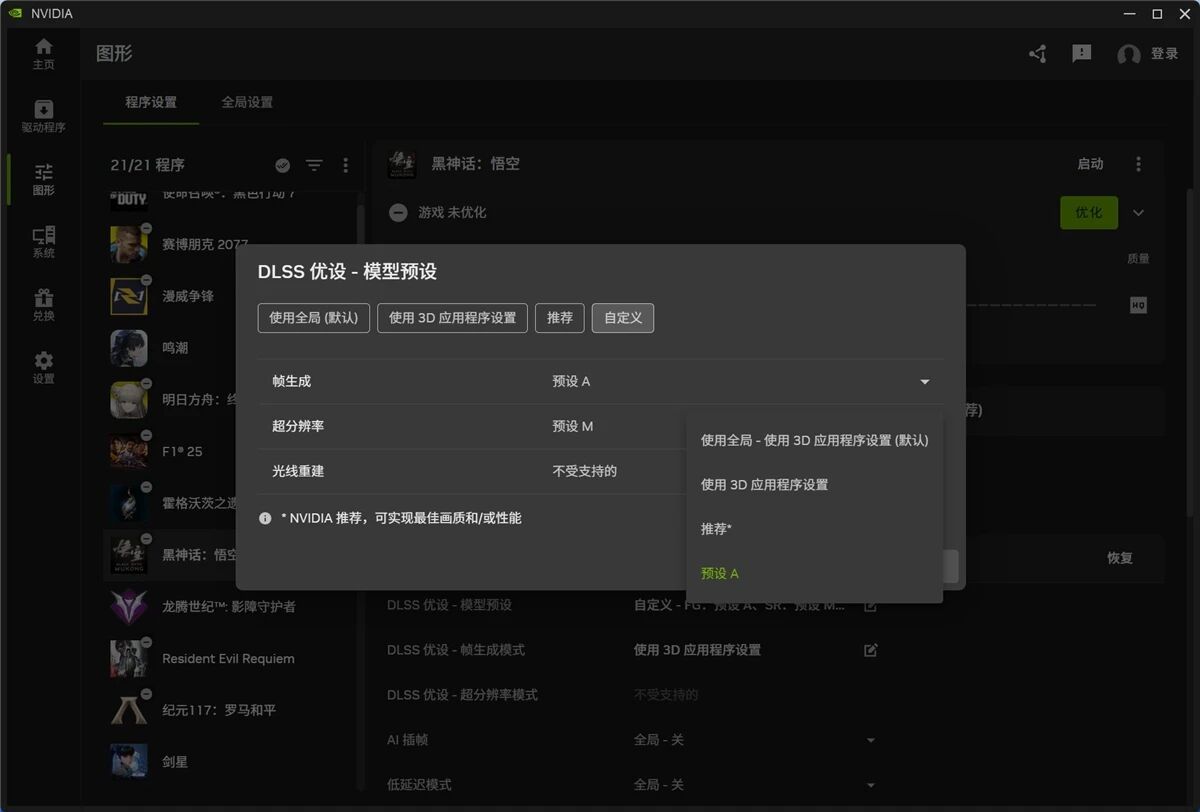Image resolution: width=1200 pixels, height=812 pixels.
Task: Open the 帧生成 preset dropdown
Action: tap(740, 382)
